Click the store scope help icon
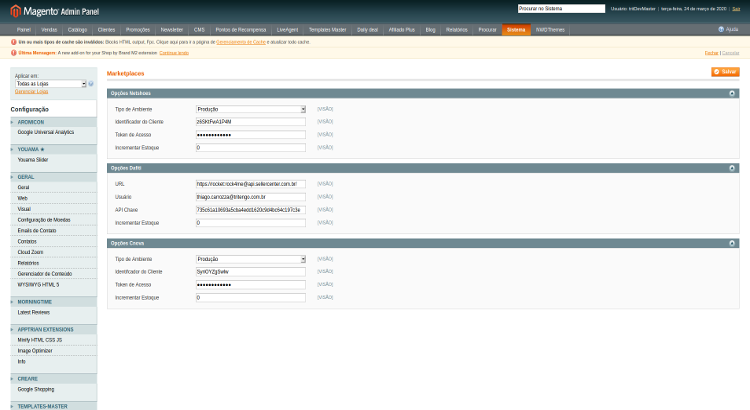The width and height of the screenshot is (750, 410). coord(91,84)
